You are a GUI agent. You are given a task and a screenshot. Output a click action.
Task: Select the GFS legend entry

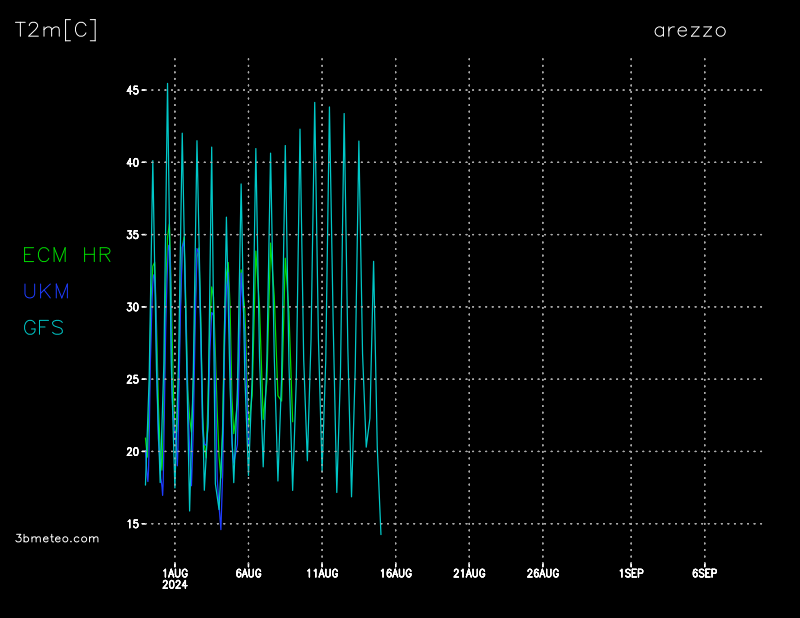click(x=43, y=328)
